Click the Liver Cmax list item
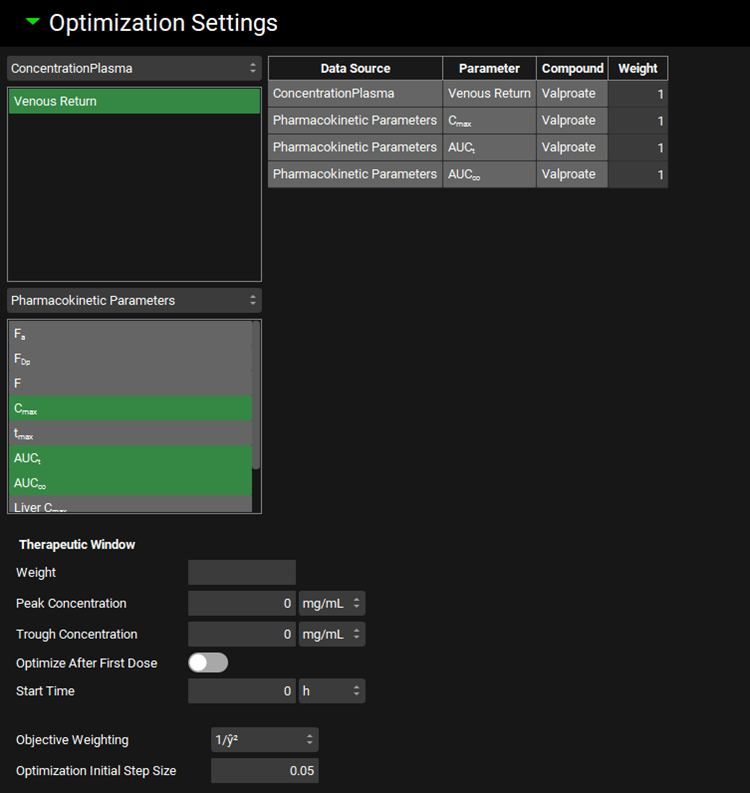The width and height of the screenshot is (750, 793). 130,506
